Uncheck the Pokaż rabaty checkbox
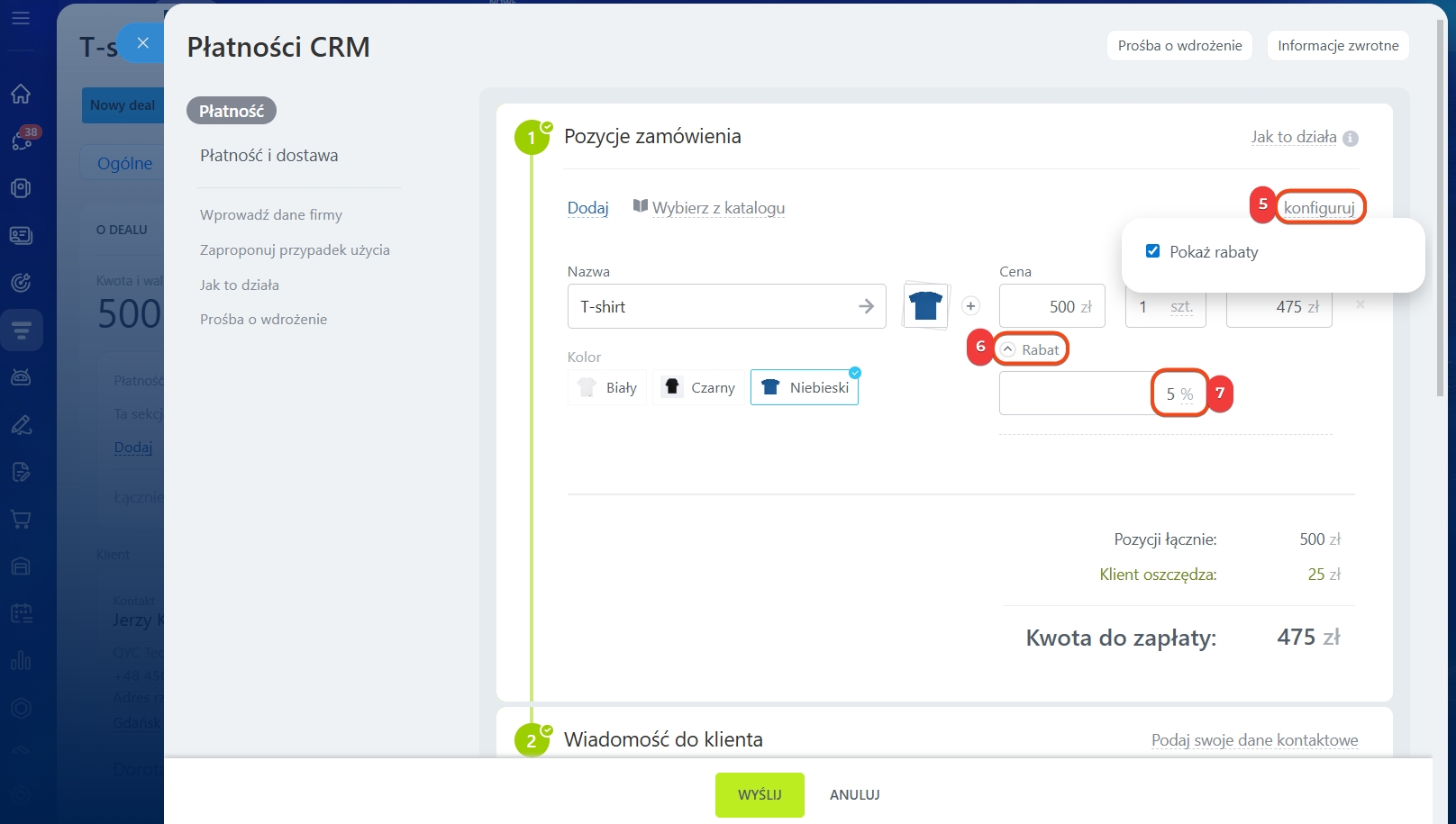This screenshot has height=824, width=1456. (1152, 251)
